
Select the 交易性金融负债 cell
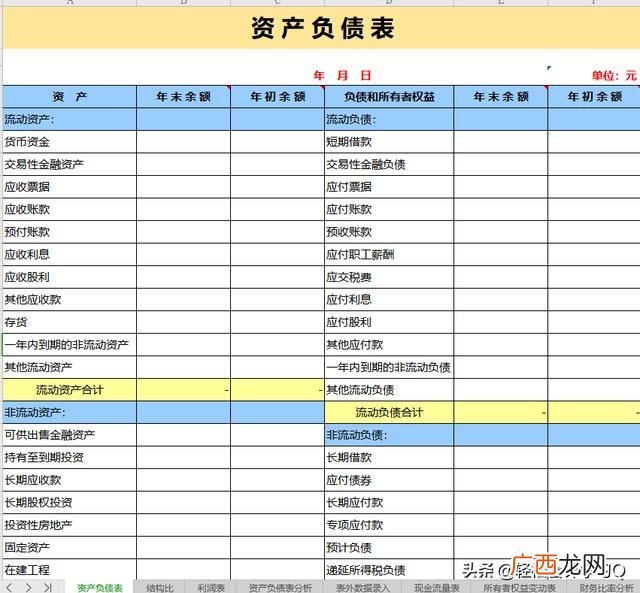389,164
